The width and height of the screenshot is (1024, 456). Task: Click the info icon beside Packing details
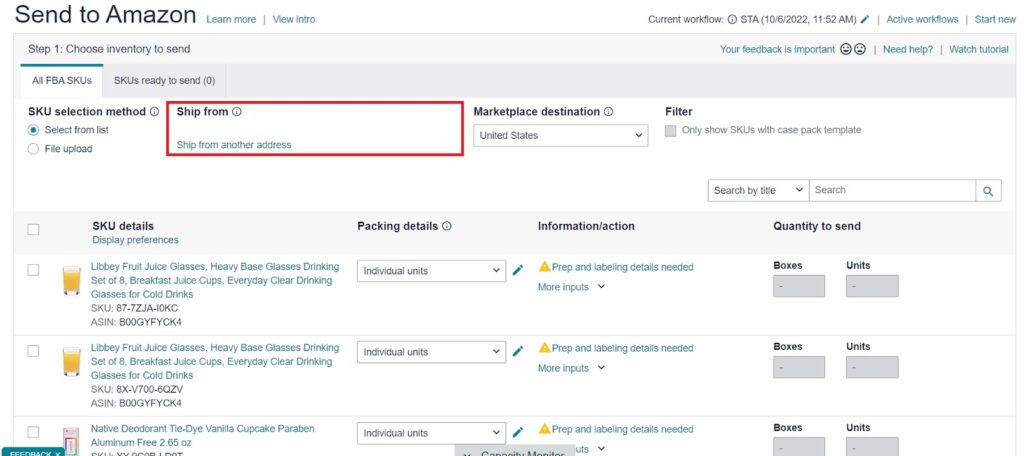pyautogui.click(x=446, y=226)
